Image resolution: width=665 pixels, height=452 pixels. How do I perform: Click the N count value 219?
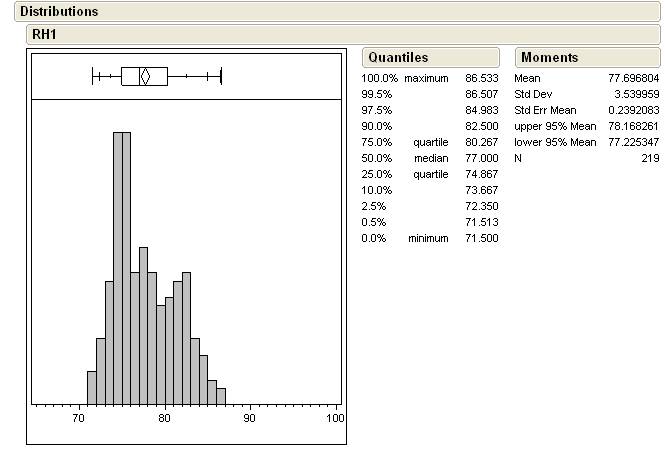click(650, 158)
